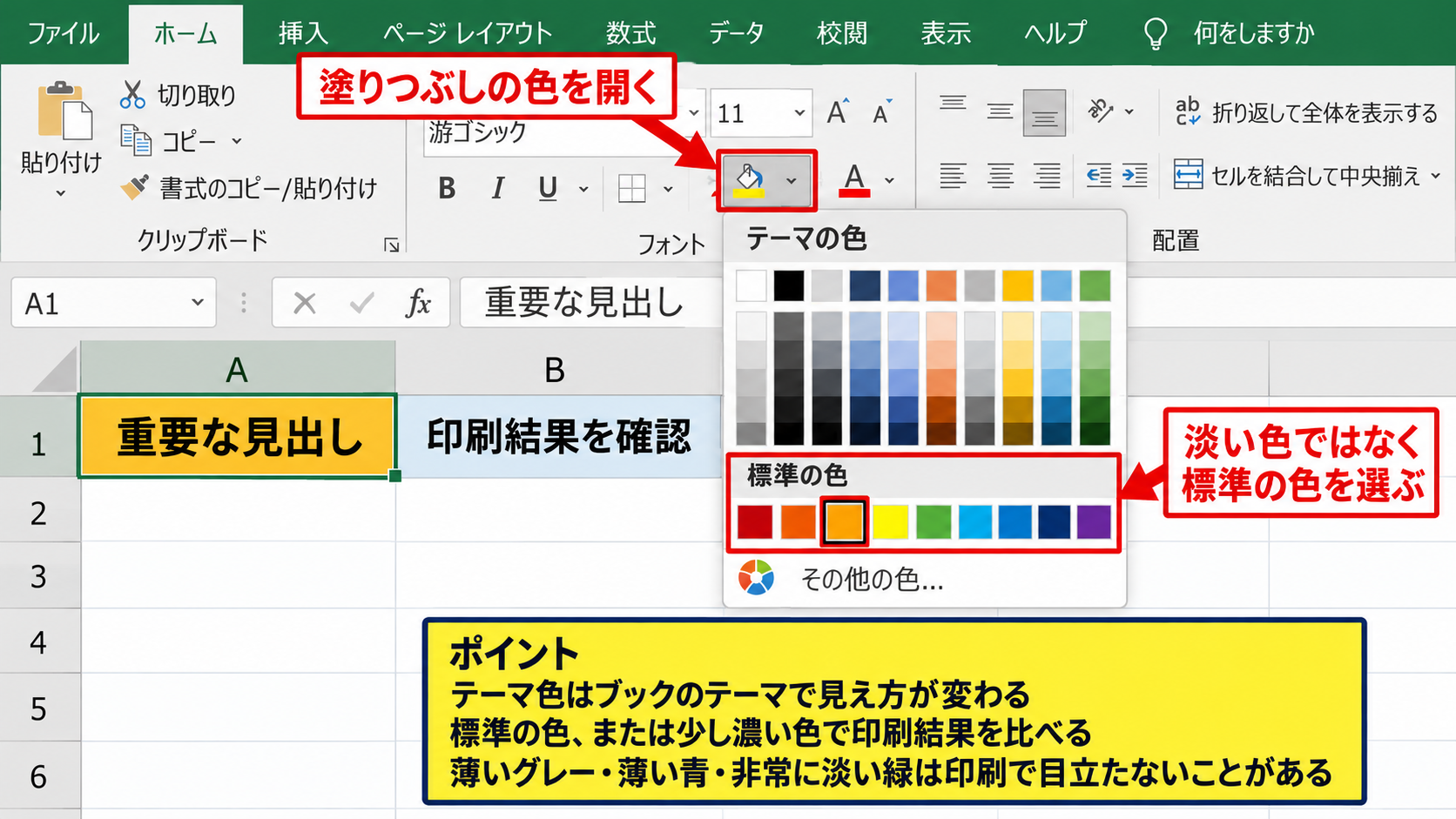Pick the red standard color swatch
The image size is (1456, 819).
[x=754, y=522]
